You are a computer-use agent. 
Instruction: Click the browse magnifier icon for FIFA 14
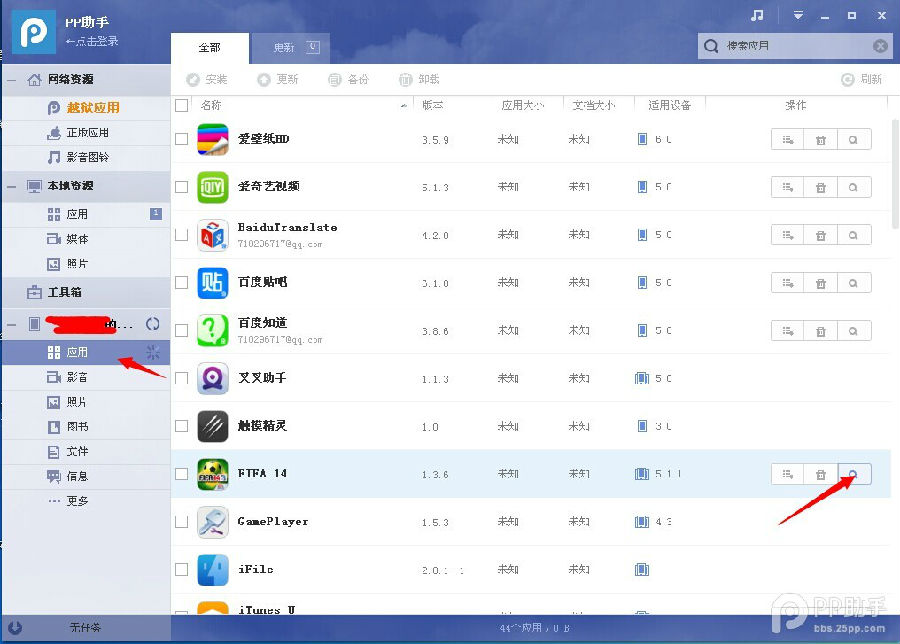tap(854, 474)
